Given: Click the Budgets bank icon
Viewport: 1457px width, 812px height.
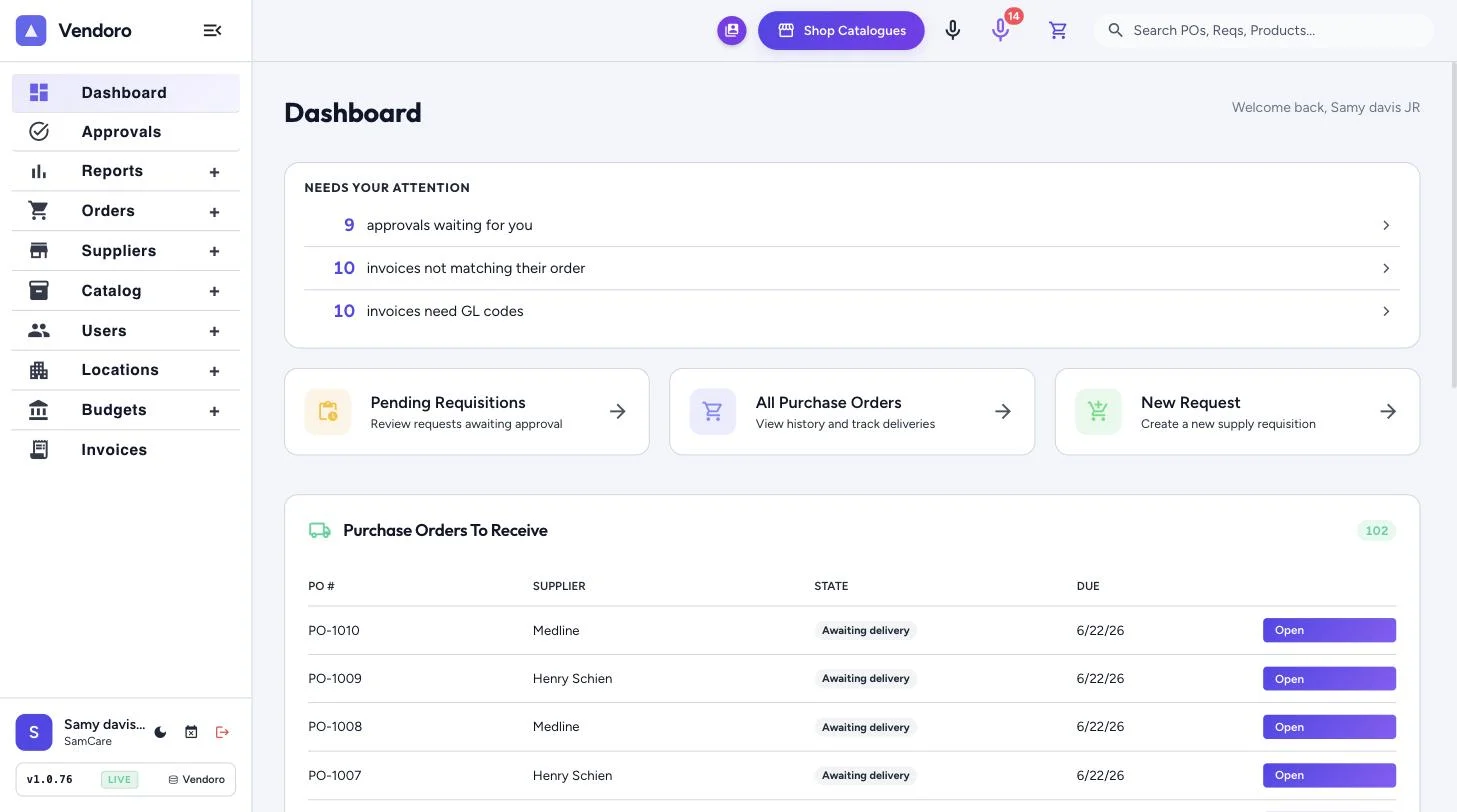Looking at the screenshot, I should (x=39, y=410).
